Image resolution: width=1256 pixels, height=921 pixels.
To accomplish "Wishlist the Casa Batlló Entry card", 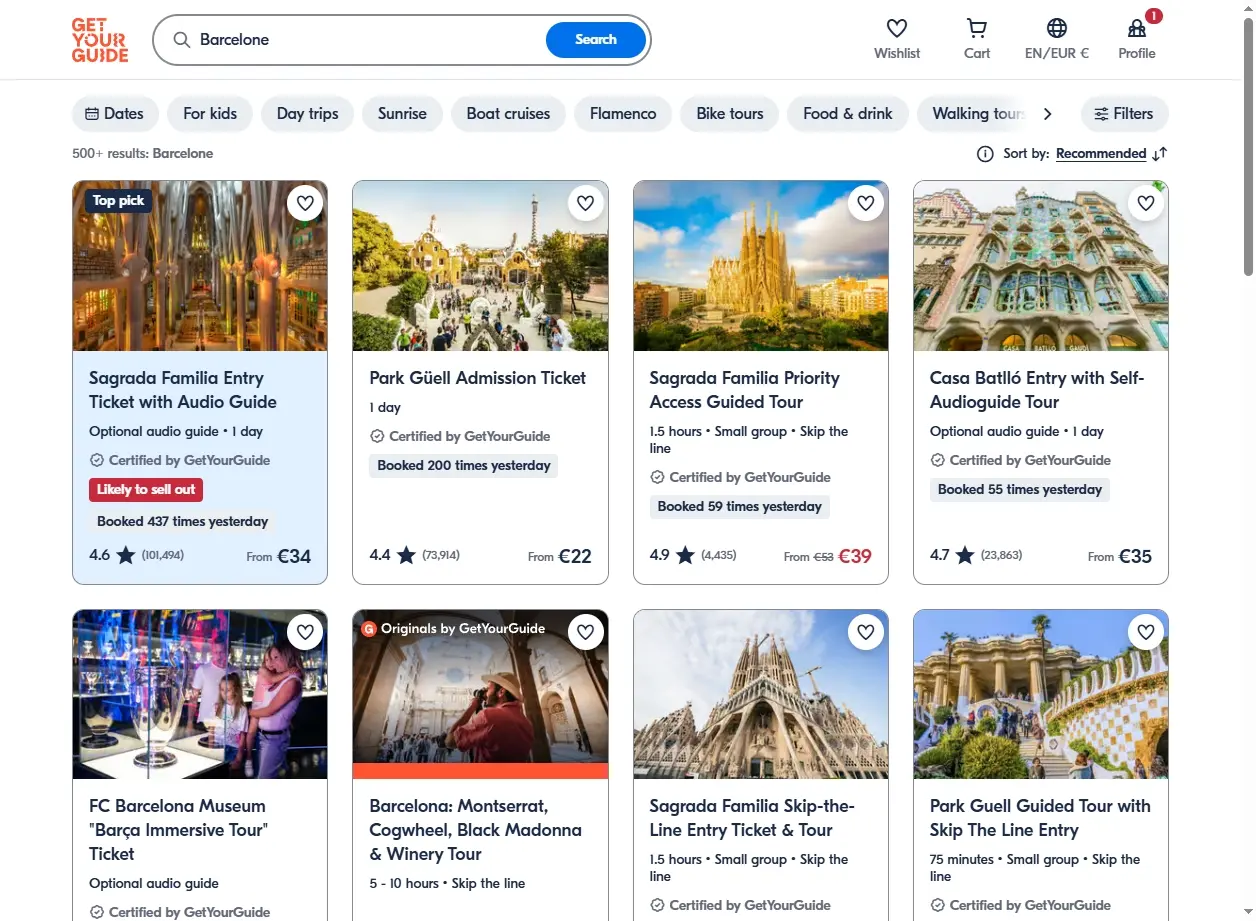I will click(1146, 203).
